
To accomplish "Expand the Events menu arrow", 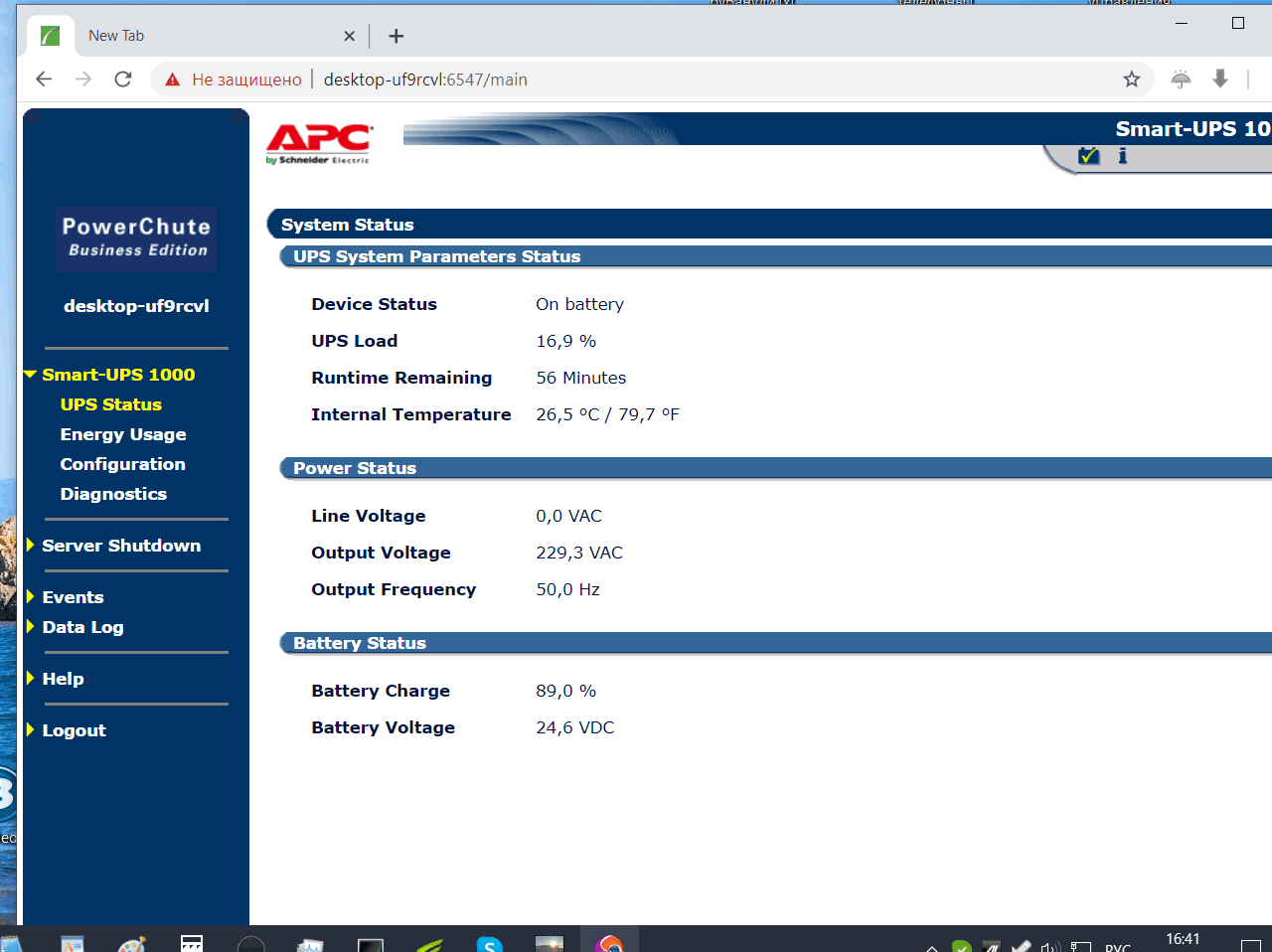I will click(30, 596).
